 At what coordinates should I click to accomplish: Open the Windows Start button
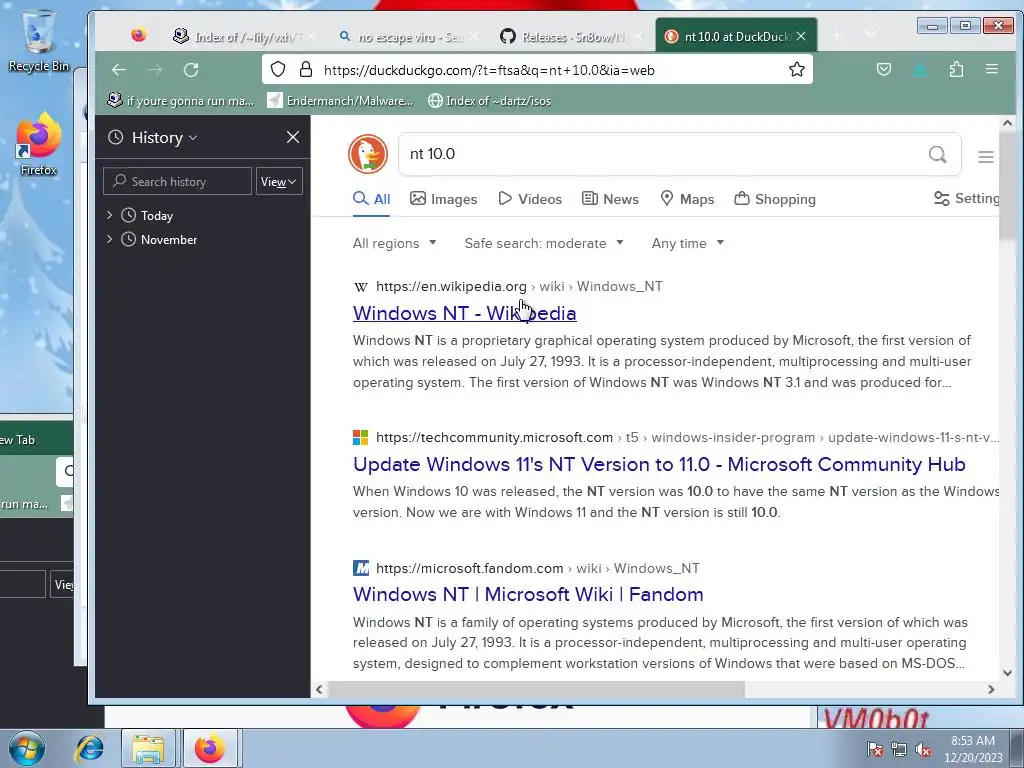pyautogui.click(x=27, y=748)
